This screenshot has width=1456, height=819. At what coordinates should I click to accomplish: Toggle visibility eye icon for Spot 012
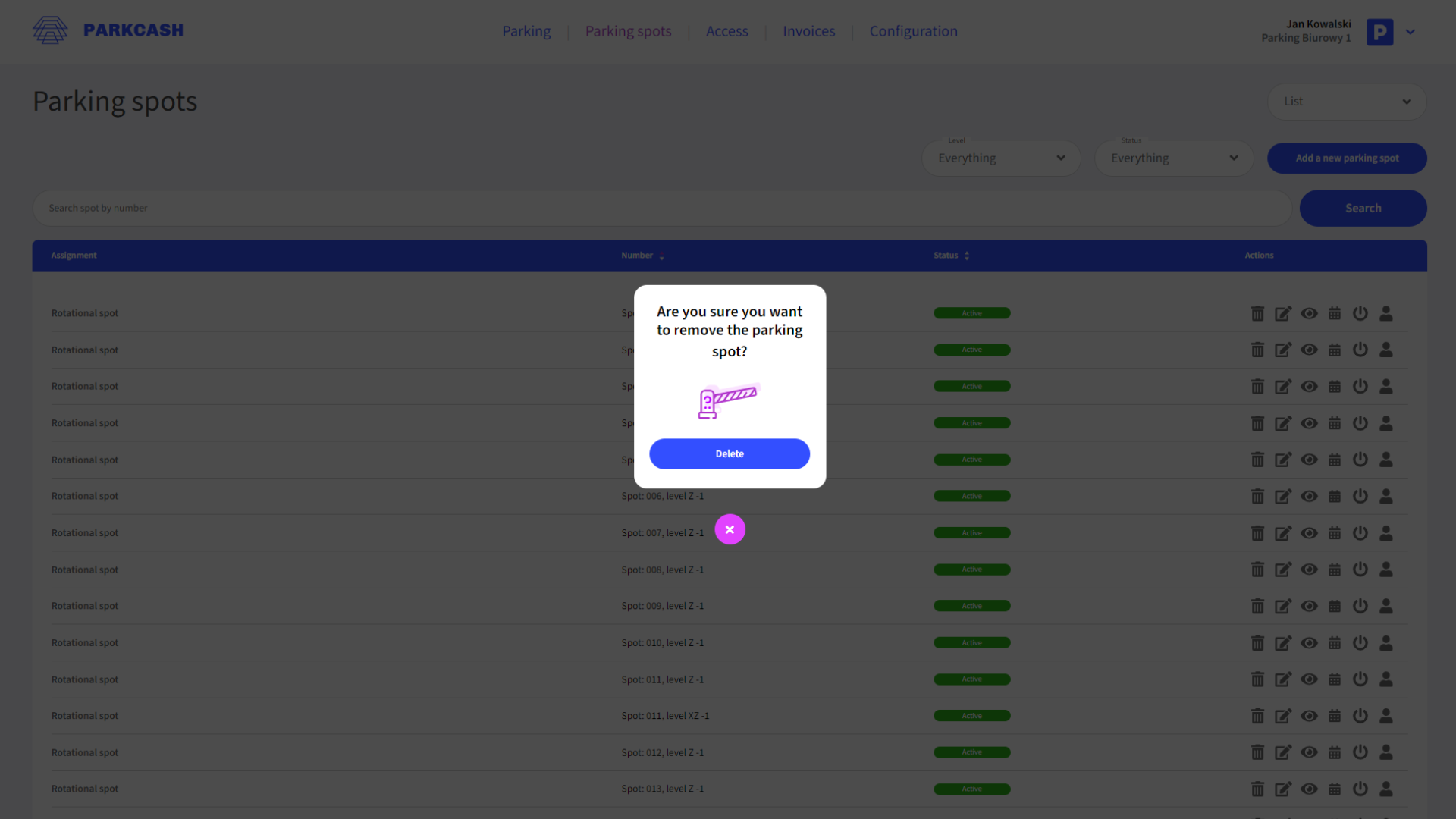1309,752
